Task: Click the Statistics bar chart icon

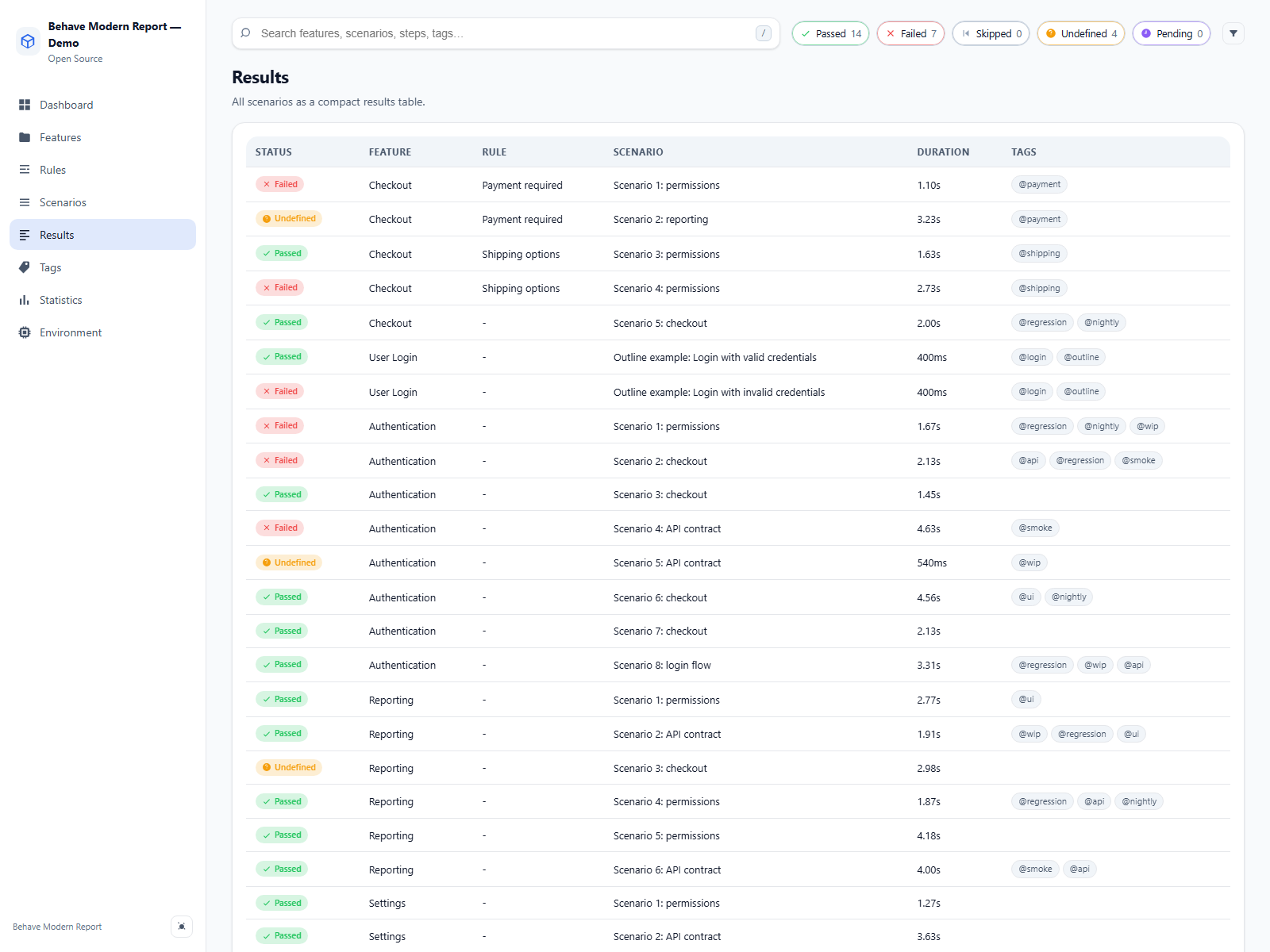Action: coord(25,300)
